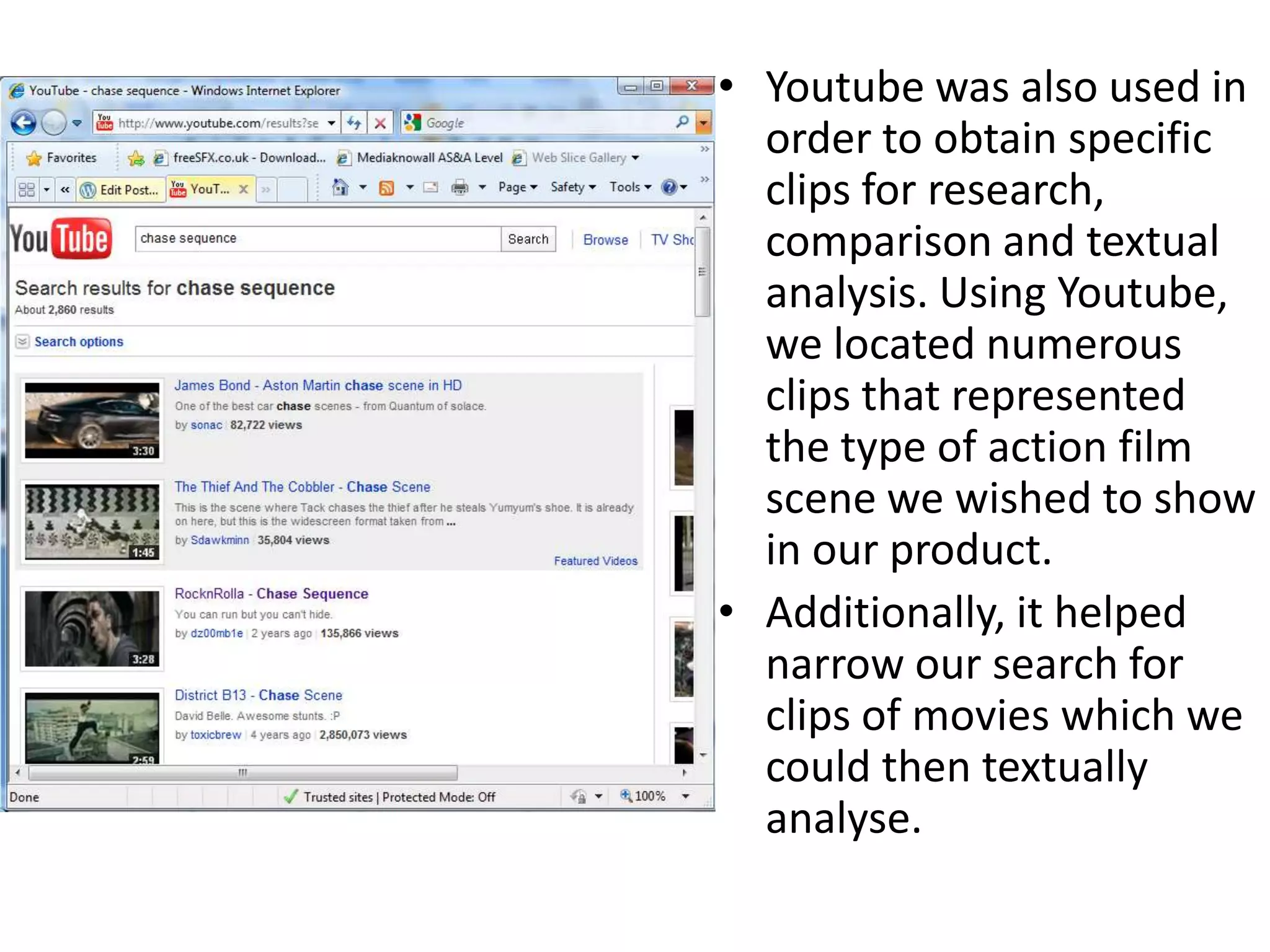Click the YouTube Search button
This screenshot has height=952, width=1270.
pyautogui.click(x=528, y=239)
